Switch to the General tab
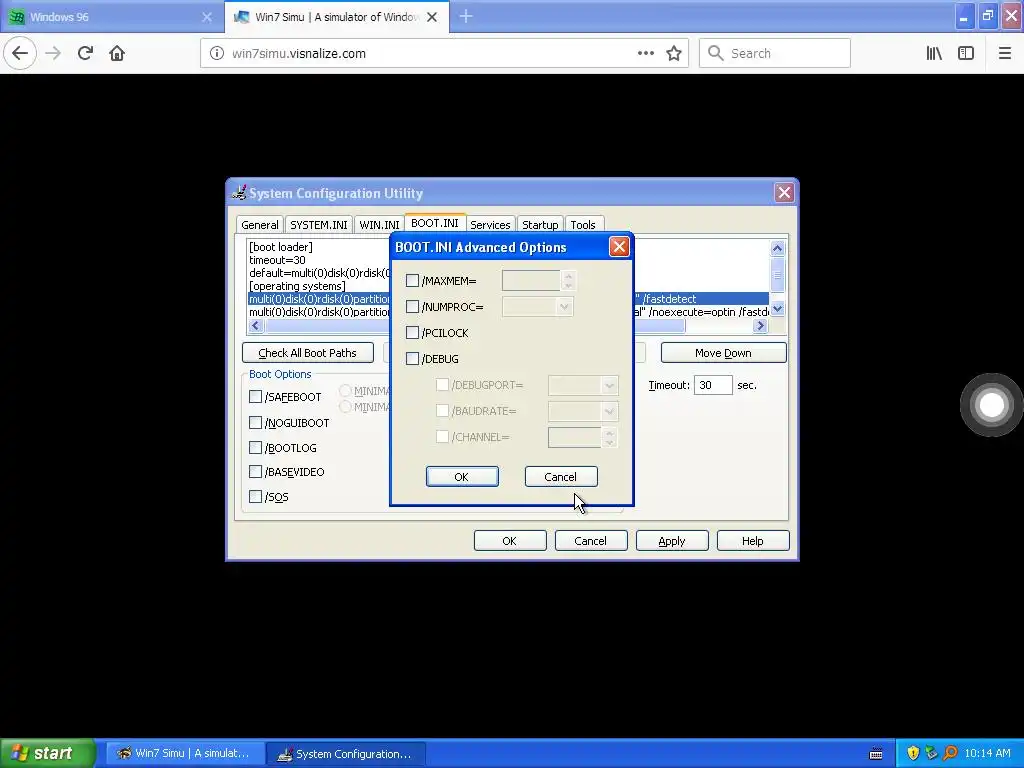1024x768 pixels. pyautogui.click(x=259, y=225)
